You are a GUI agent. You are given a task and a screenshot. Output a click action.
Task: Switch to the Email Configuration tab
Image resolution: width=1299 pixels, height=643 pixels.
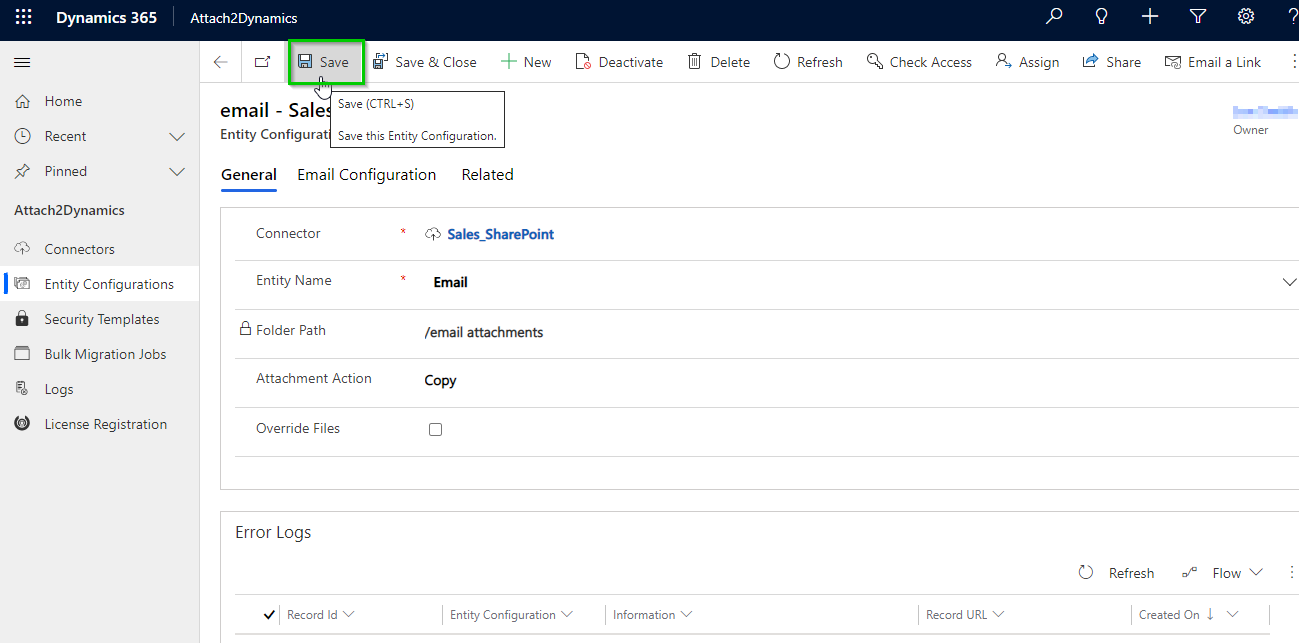367,175
